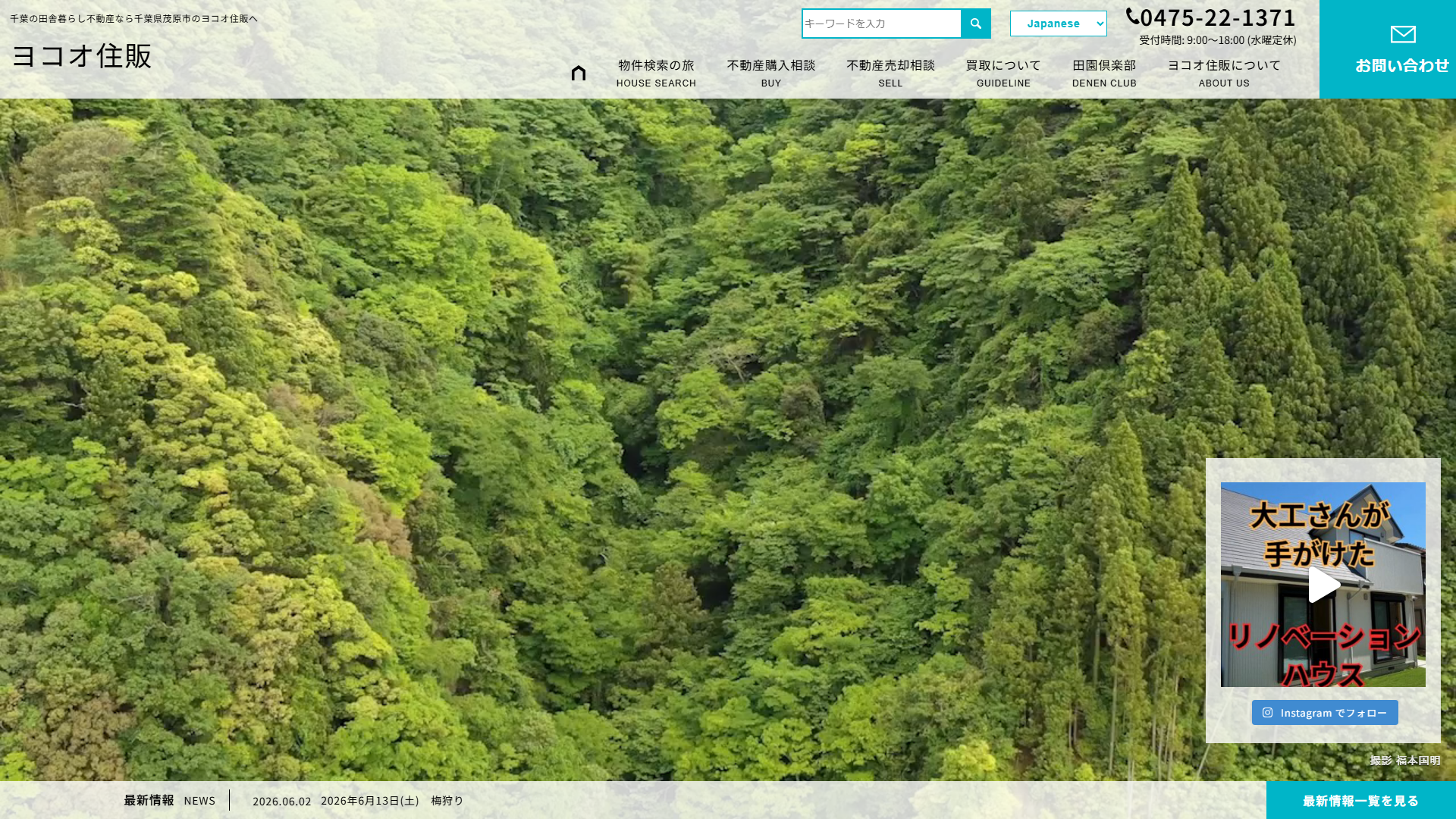The width and height of the screenshot is (1456, 819).
Task: Click 最新情報一覧を見る button
Action: coord(1361,801)
